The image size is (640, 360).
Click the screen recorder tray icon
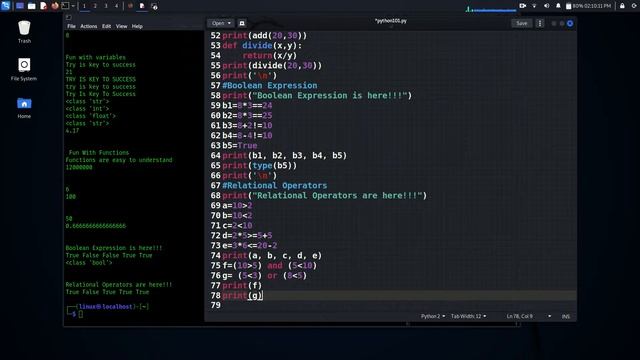pos(522,6)
